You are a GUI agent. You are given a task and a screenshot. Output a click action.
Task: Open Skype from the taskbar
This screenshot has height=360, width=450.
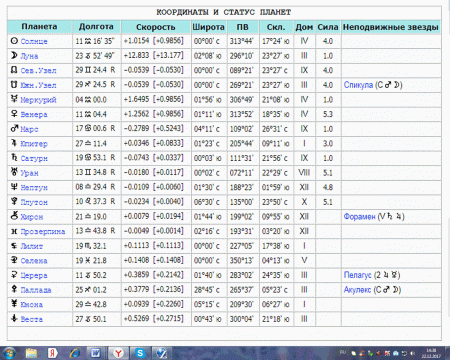(140, 353)
